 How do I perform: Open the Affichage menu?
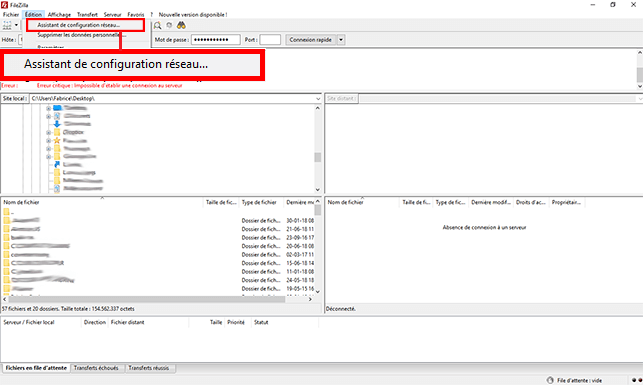(x=59, y=14)
